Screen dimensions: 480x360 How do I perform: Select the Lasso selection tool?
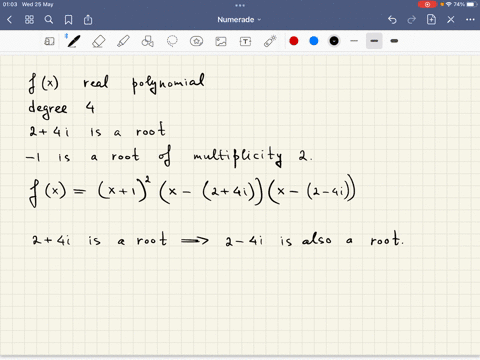point(172,41)
